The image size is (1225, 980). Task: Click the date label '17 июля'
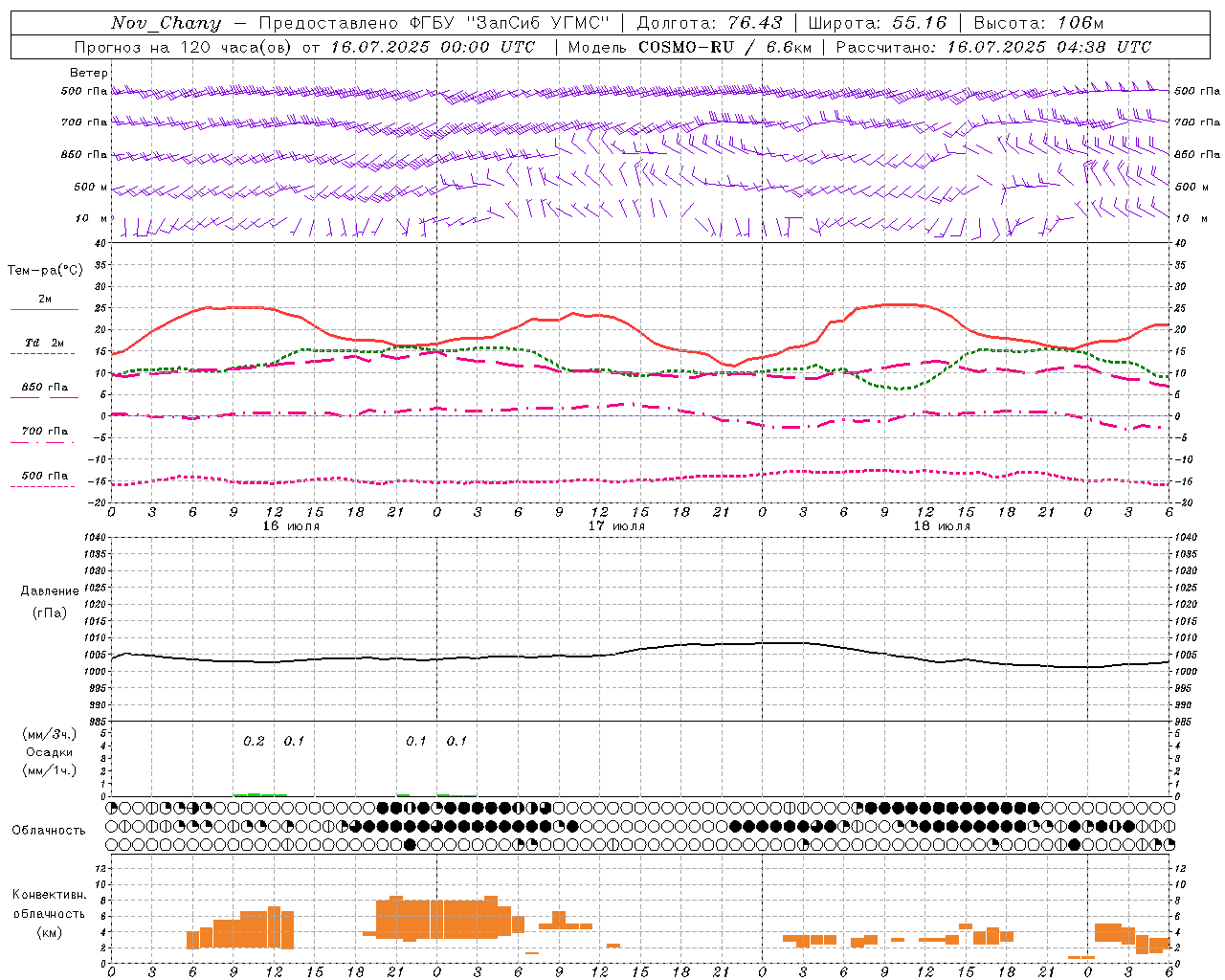616,526
